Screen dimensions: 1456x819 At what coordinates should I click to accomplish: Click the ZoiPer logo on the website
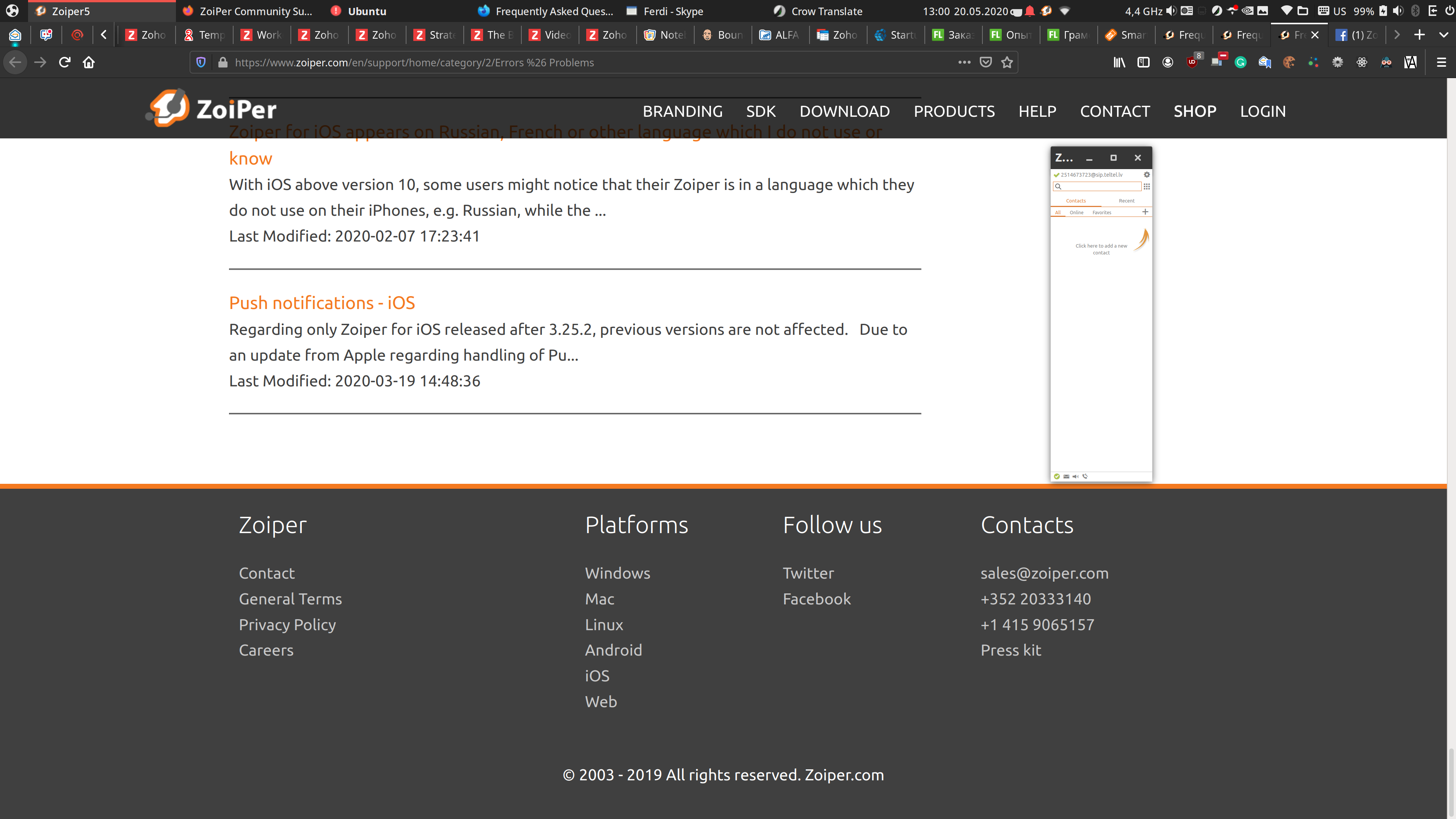pyautogui.click(x=211, y=108)
